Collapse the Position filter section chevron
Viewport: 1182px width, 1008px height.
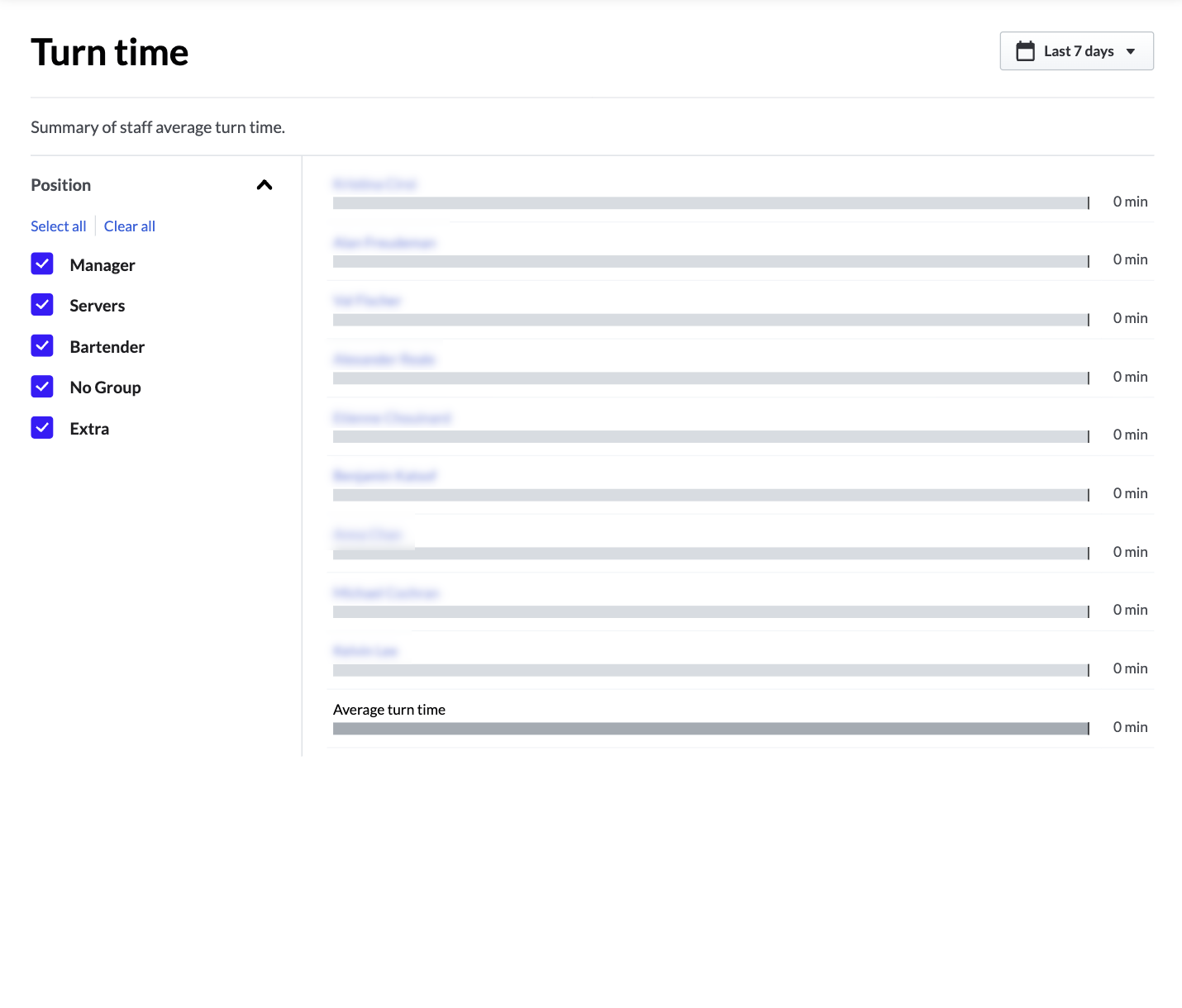pos(265,185)
